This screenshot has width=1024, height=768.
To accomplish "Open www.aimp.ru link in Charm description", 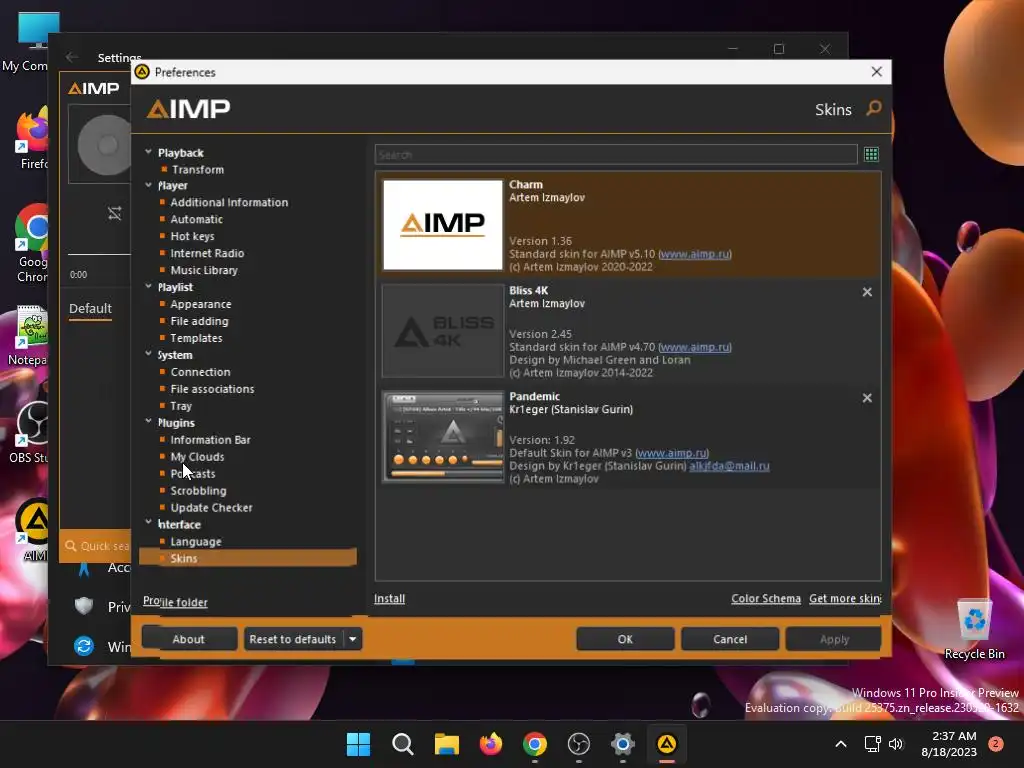I will click(x=695, y=254).
